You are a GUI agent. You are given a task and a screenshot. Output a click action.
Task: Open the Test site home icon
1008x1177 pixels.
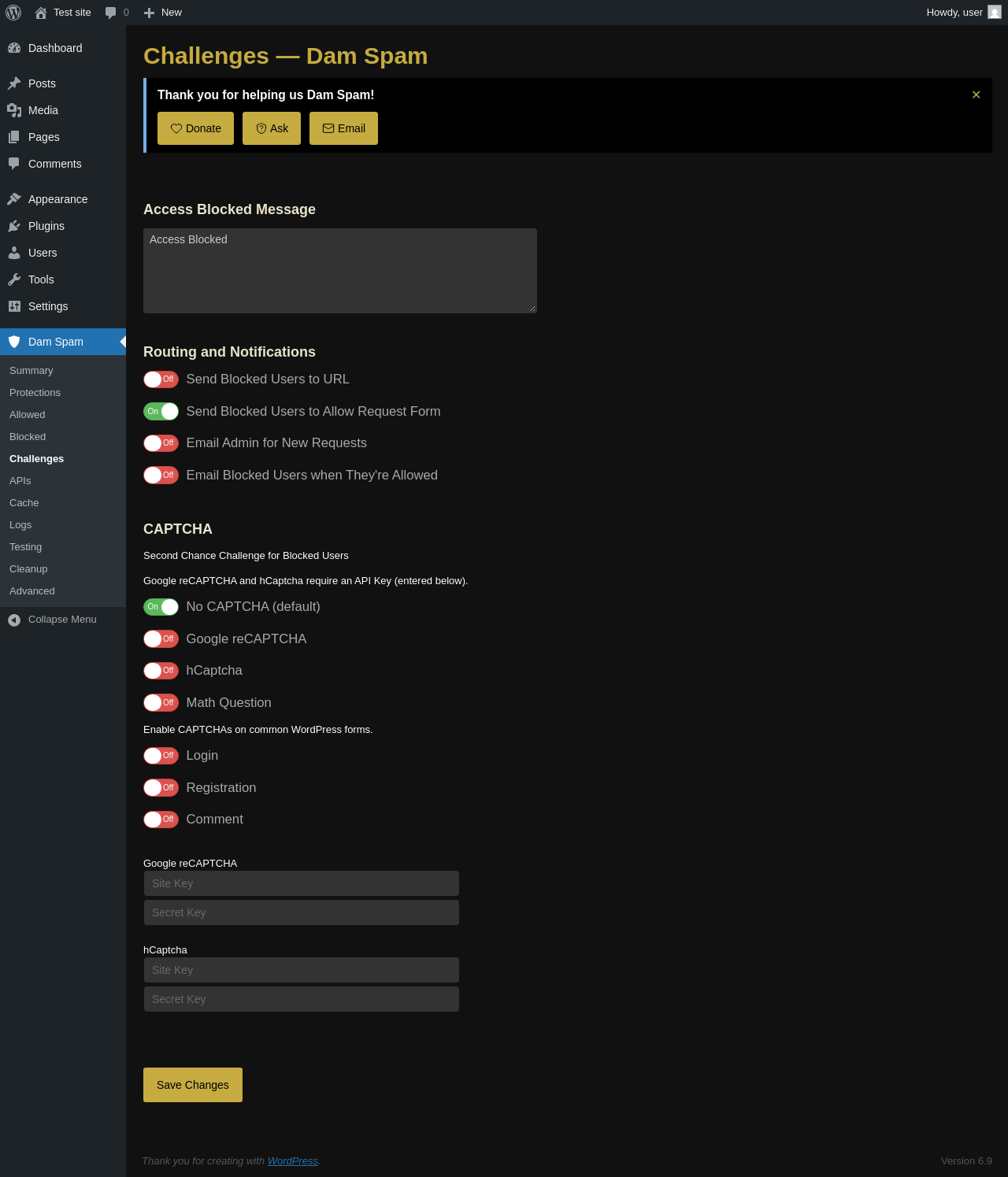[41, 13]
